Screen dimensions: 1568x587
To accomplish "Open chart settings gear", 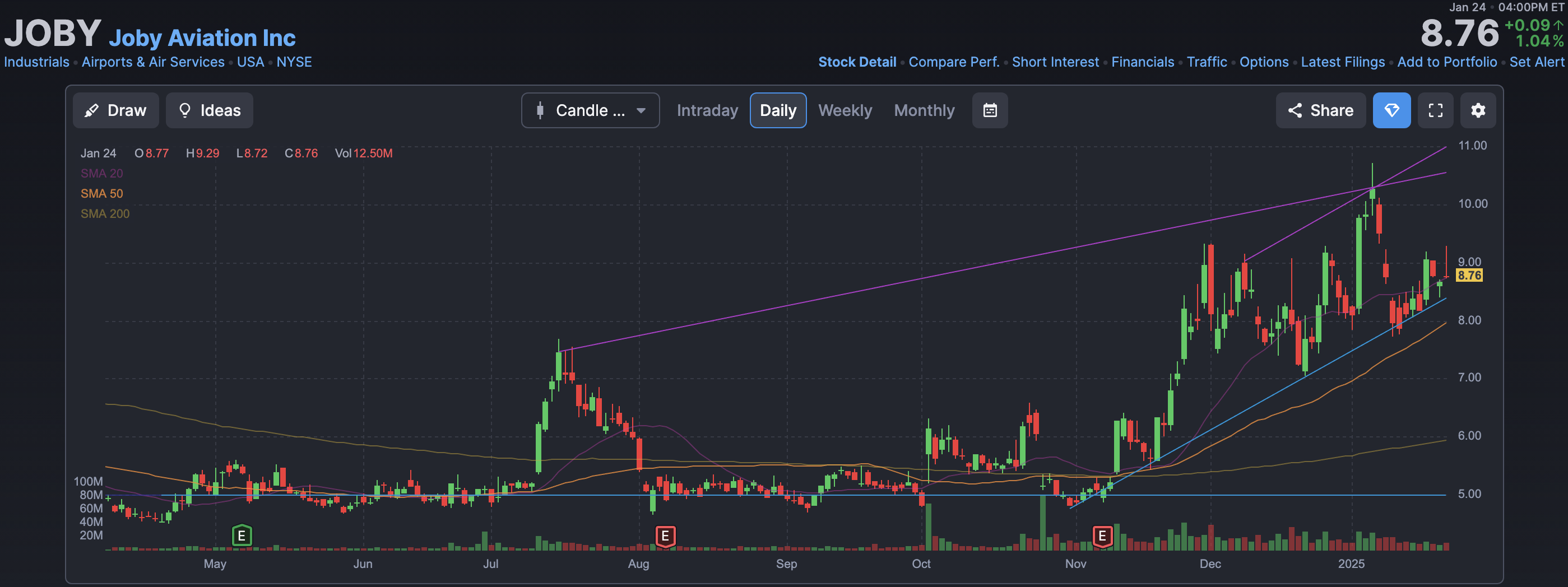I will coord(1478,110).
